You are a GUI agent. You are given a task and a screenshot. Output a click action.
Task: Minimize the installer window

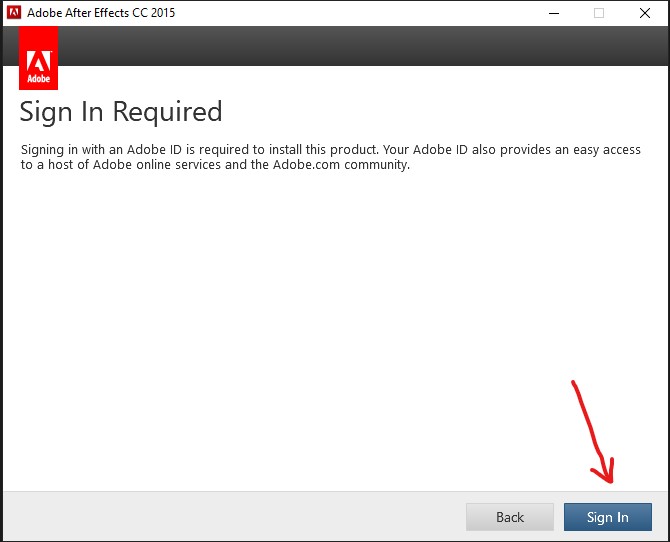click(553, 13)
